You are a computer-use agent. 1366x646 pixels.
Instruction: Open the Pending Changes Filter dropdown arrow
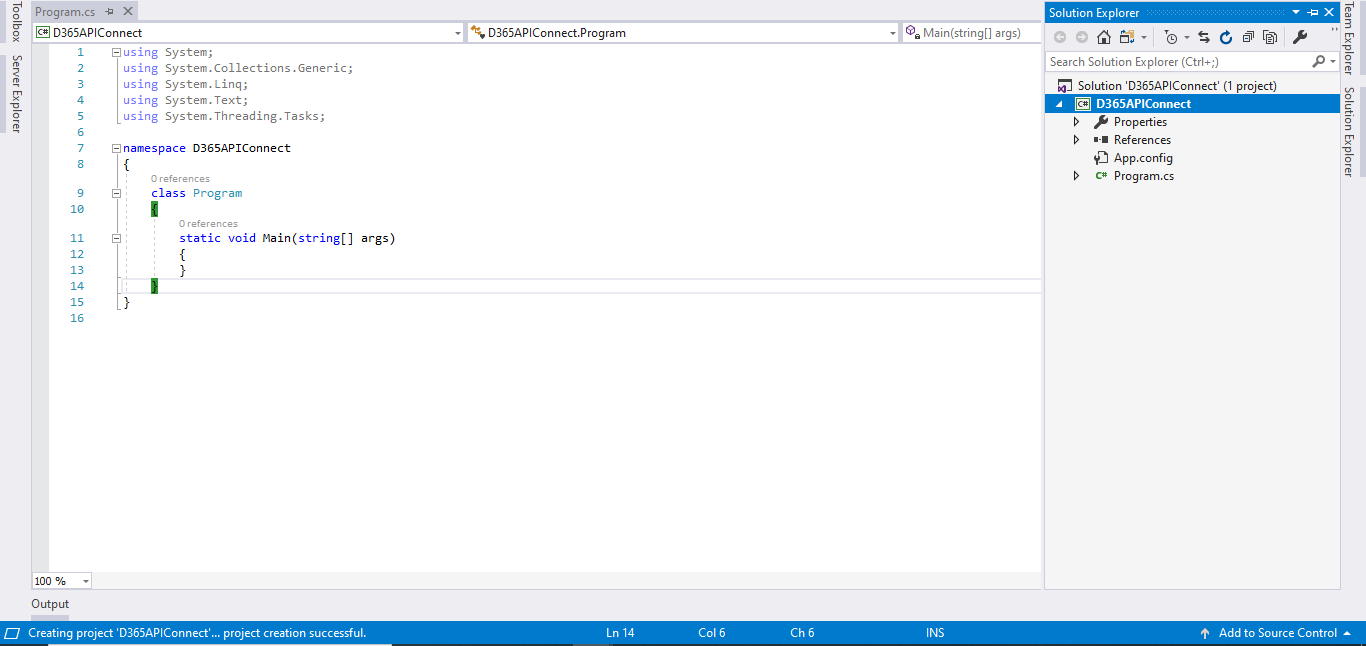click(1187, 38)
